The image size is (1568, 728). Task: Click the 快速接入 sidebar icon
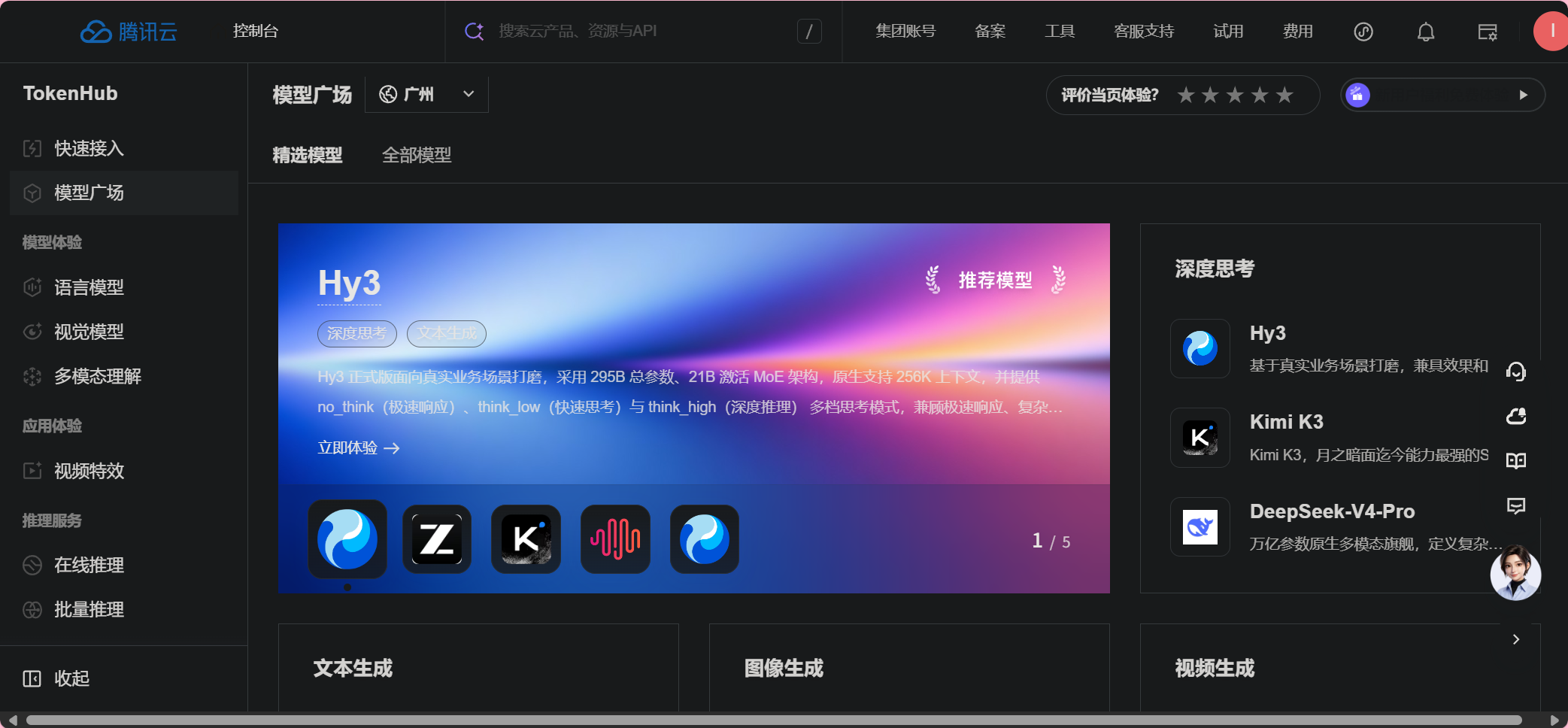click(32, 148)
